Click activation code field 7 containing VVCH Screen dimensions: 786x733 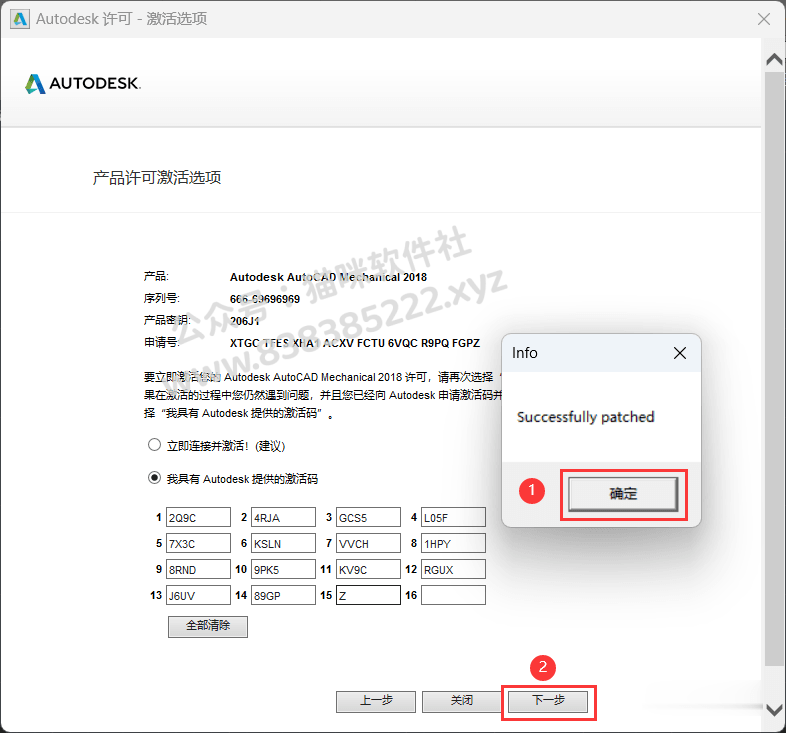tap(368, 543)
